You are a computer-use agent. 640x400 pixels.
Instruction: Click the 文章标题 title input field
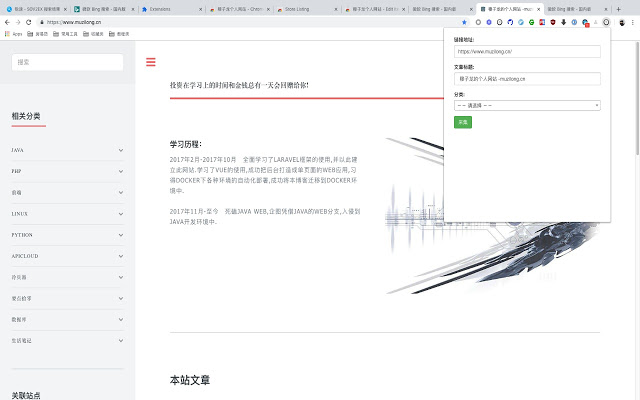click(x=527, y=79)
